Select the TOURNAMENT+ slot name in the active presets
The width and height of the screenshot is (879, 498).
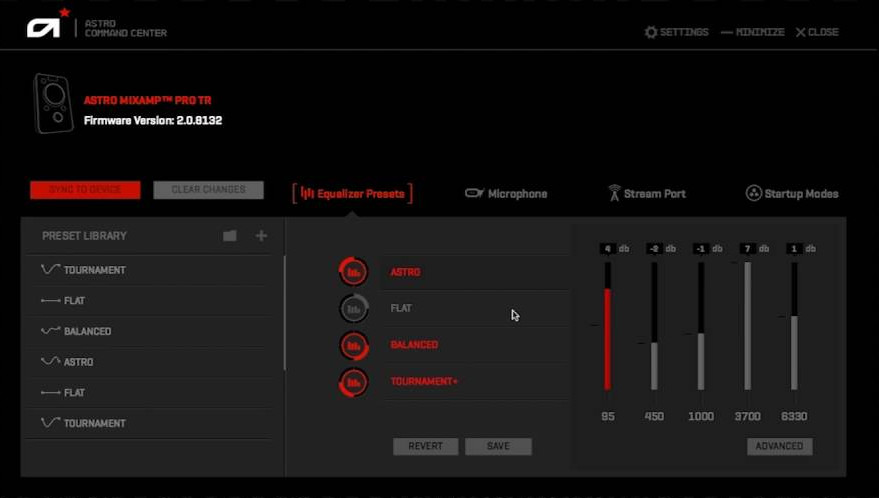click(424, 381)
